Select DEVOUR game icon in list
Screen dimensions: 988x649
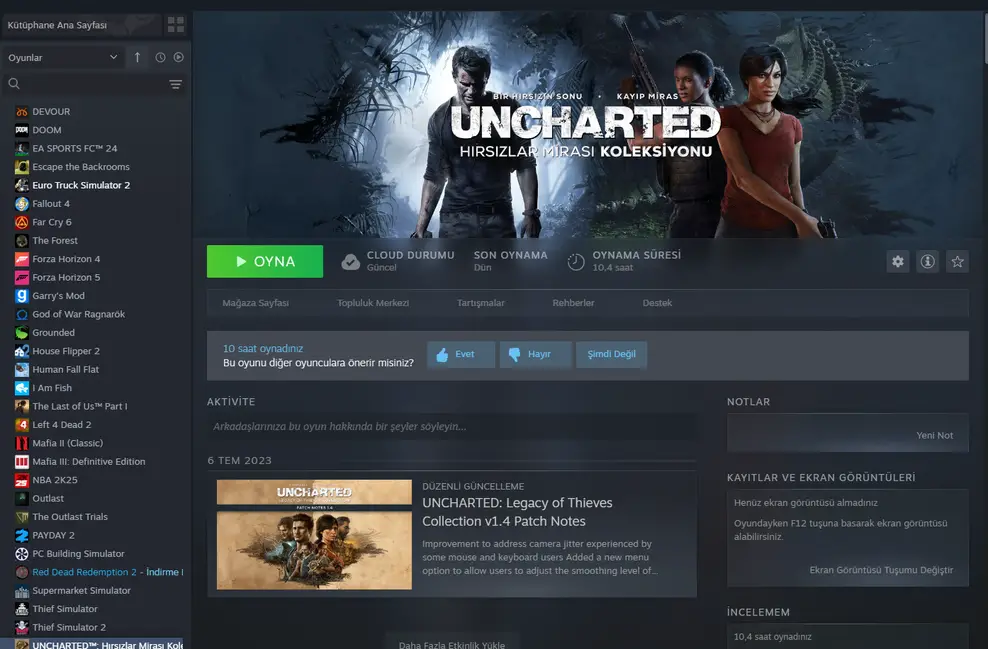[22, 112]
